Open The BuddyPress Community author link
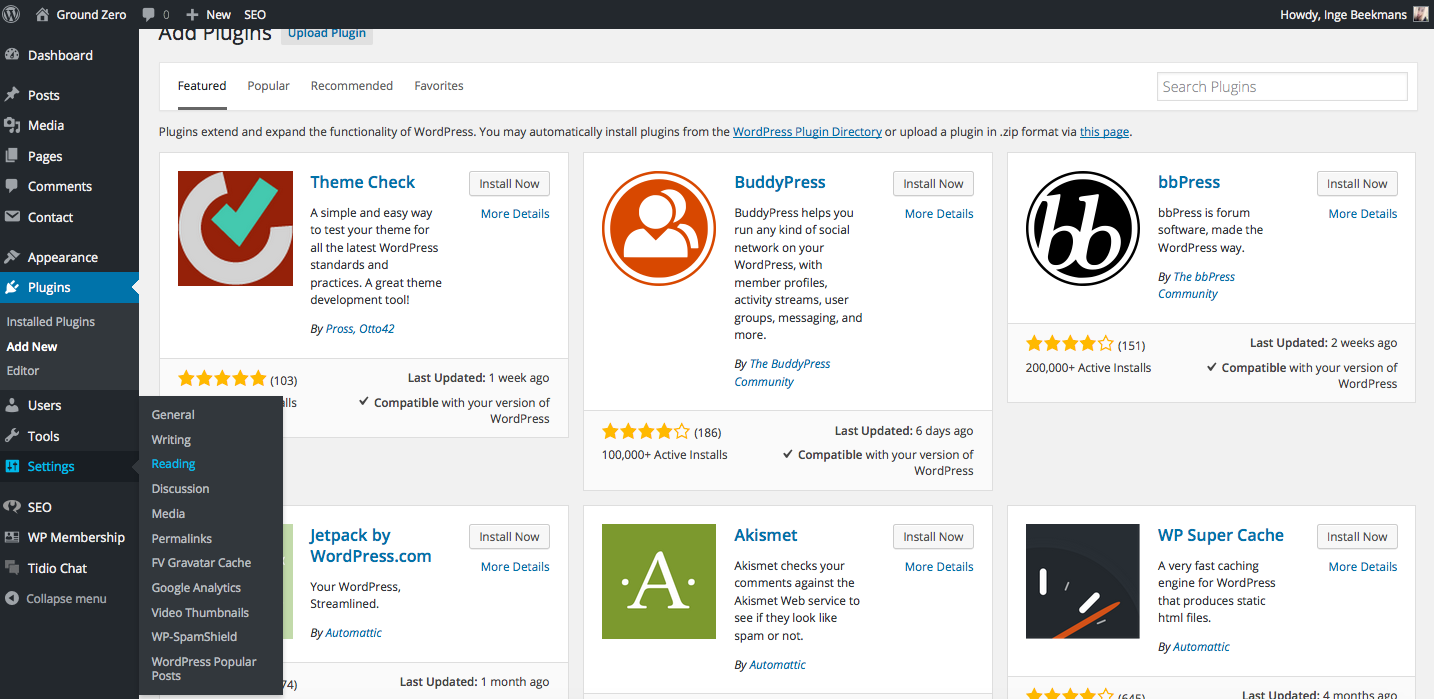Image resolution: width=1434 pixels, height=699 pixels. click(782, 373)
